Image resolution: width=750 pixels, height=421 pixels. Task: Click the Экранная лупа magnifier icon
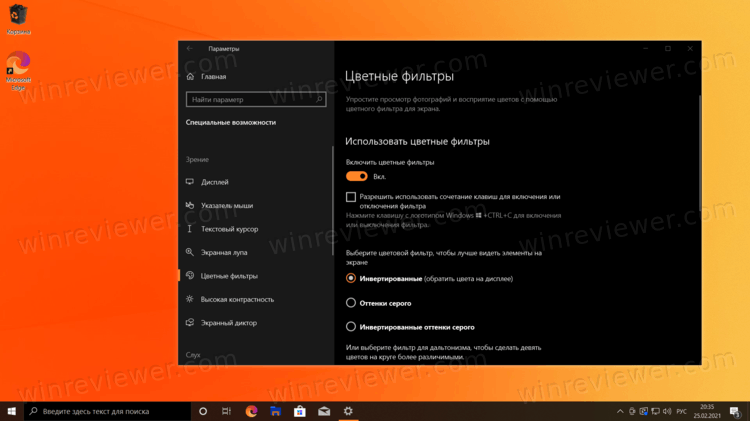(x=190, y=252)
